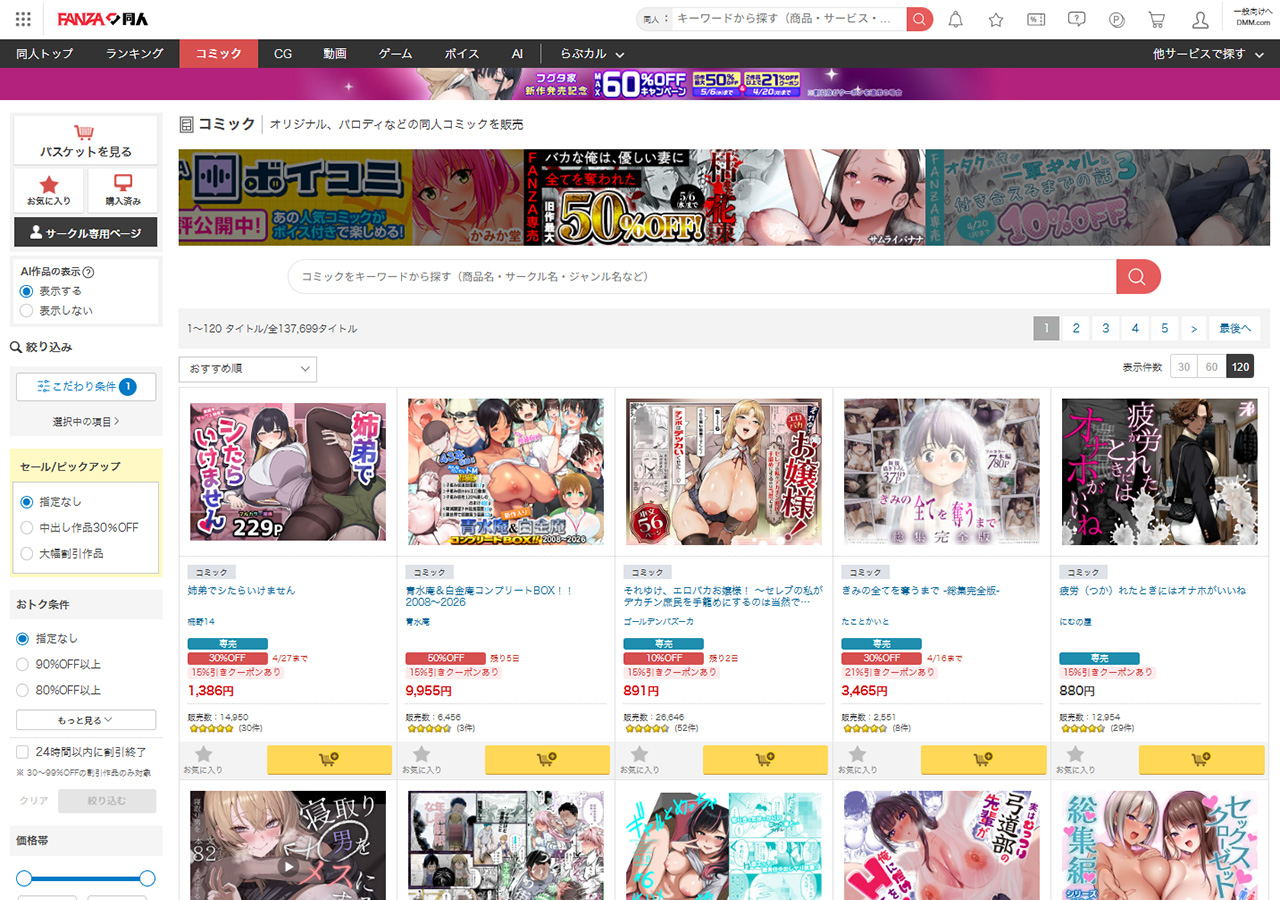Open the ゲーム navigation tab

tap(395, 54)
